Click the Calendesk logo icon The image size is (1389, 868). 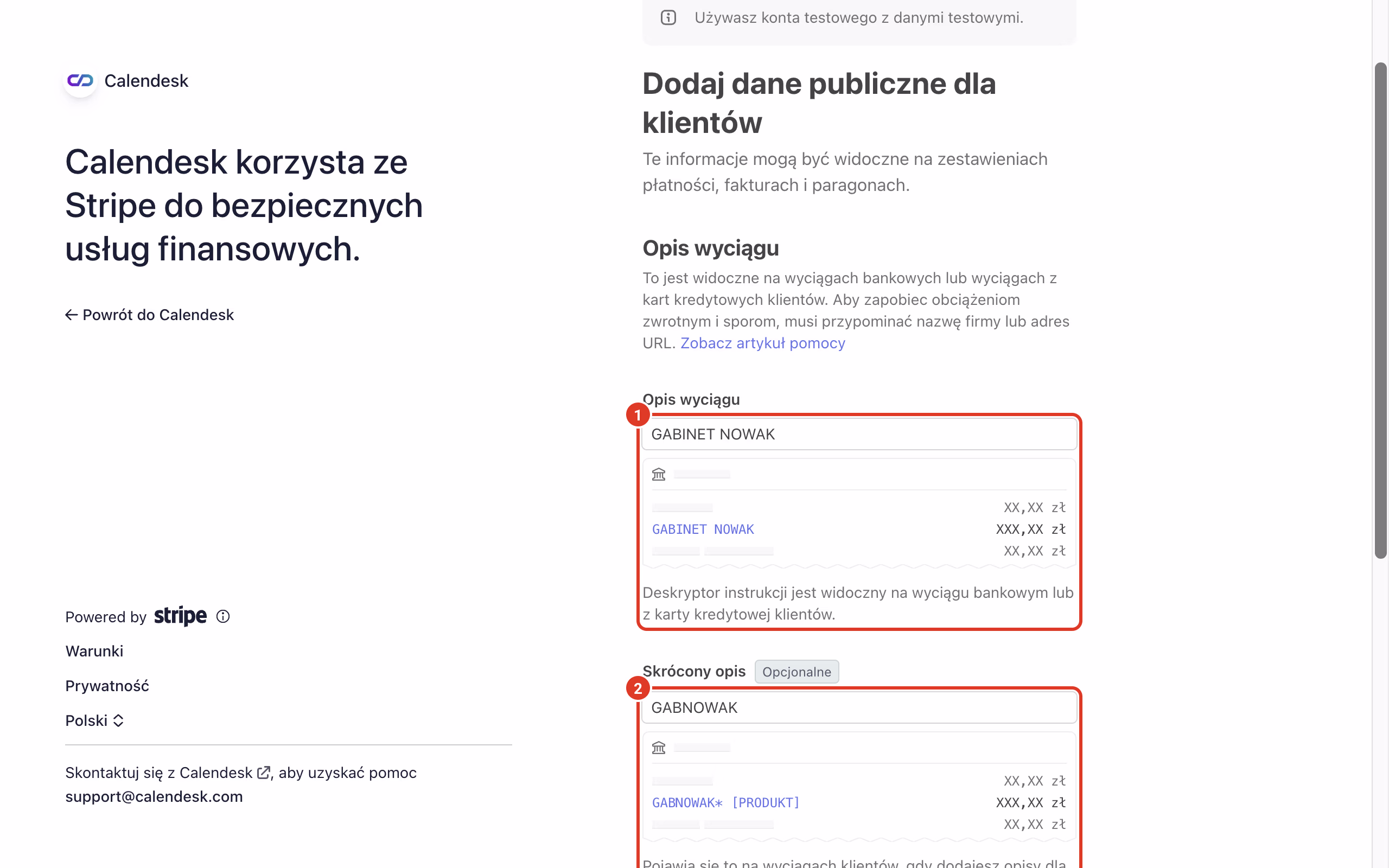pos(80,81)
